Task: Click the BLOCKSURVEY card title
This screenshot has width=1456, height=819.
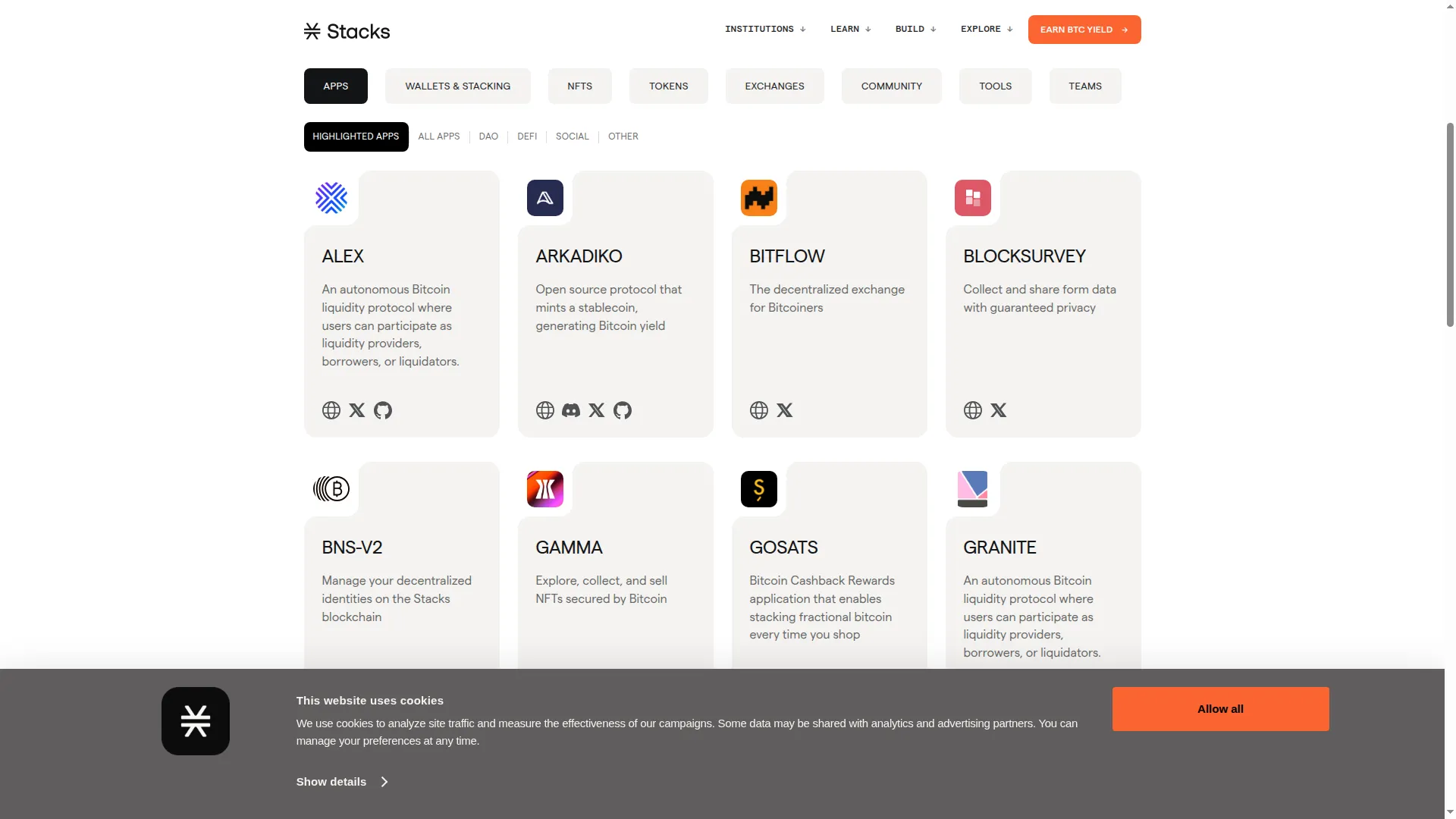Action: [1025, 256]
